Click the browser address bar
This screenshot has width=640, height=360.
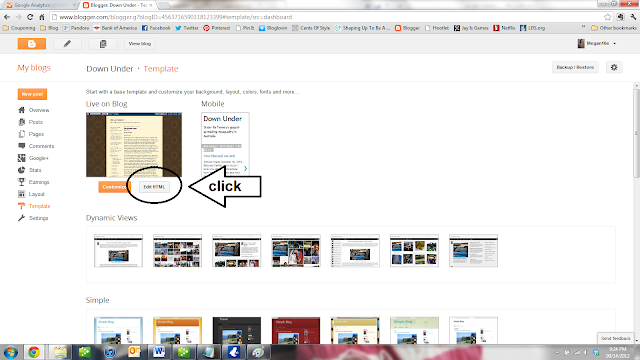(x=327, y=17)
